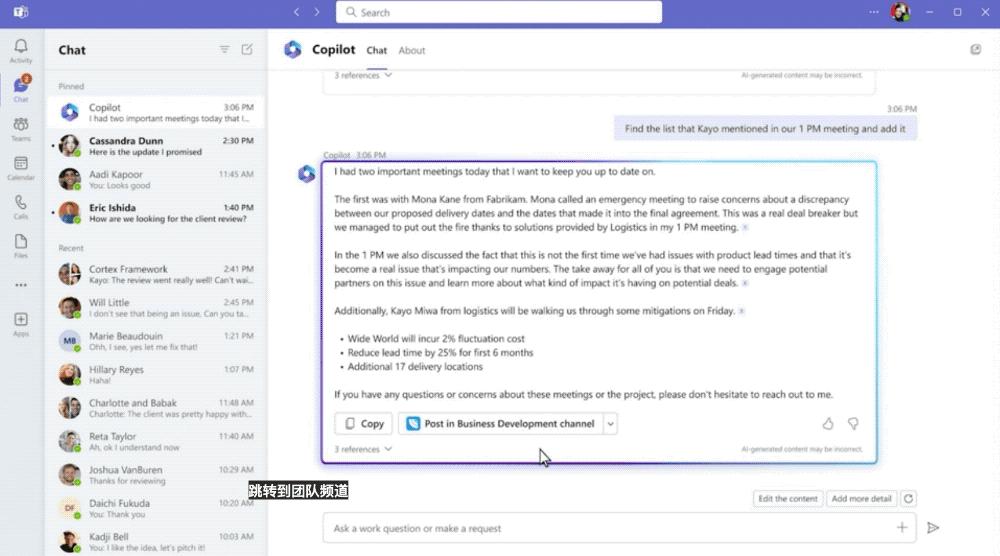
Task: Click Add more detail suggestion
Action: click(861, 499)
